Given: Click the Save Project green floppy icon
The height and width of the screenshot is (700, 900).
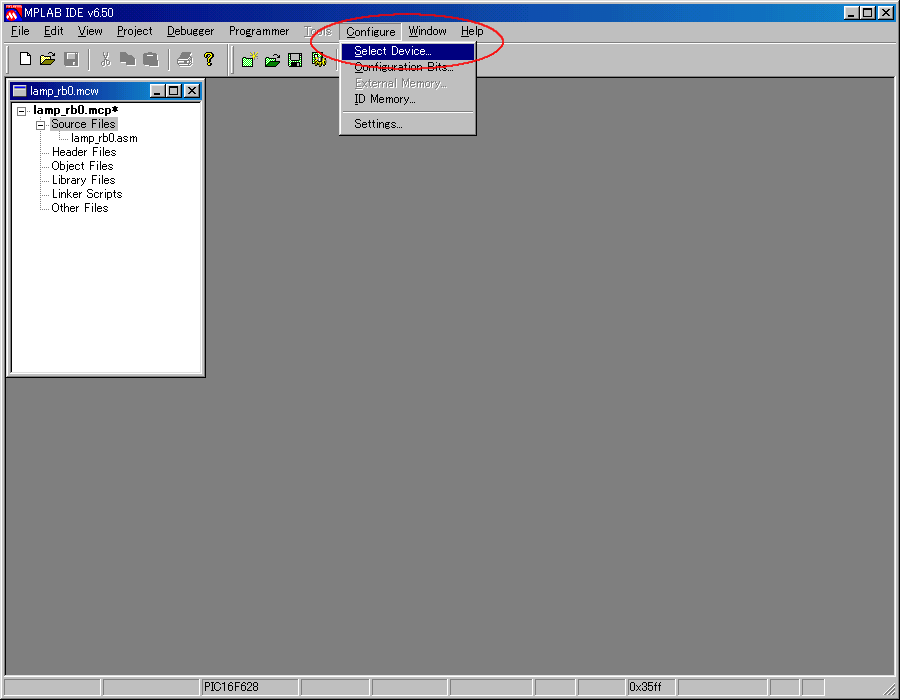Looking at the screenshot, I should coord(295,60).
